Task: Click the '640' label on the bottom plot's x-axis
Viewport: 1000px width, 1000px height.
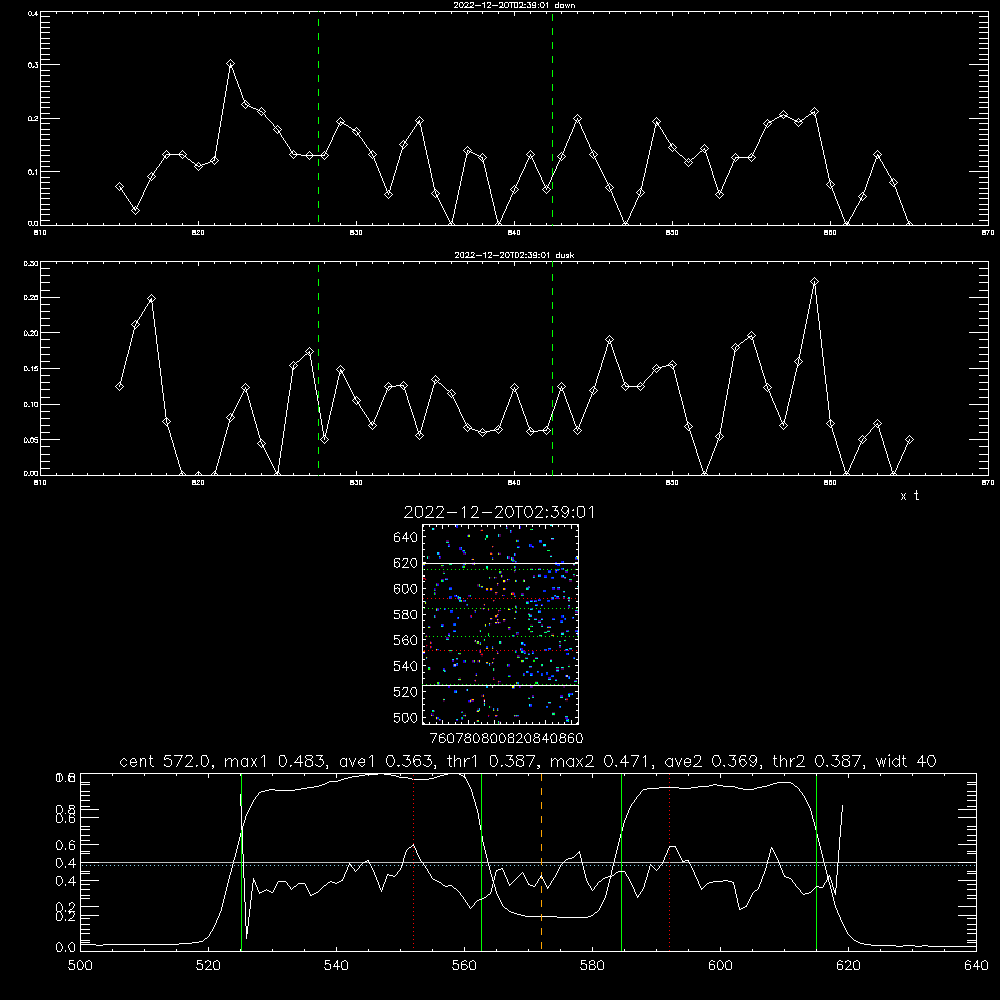Action: [976, 966]
